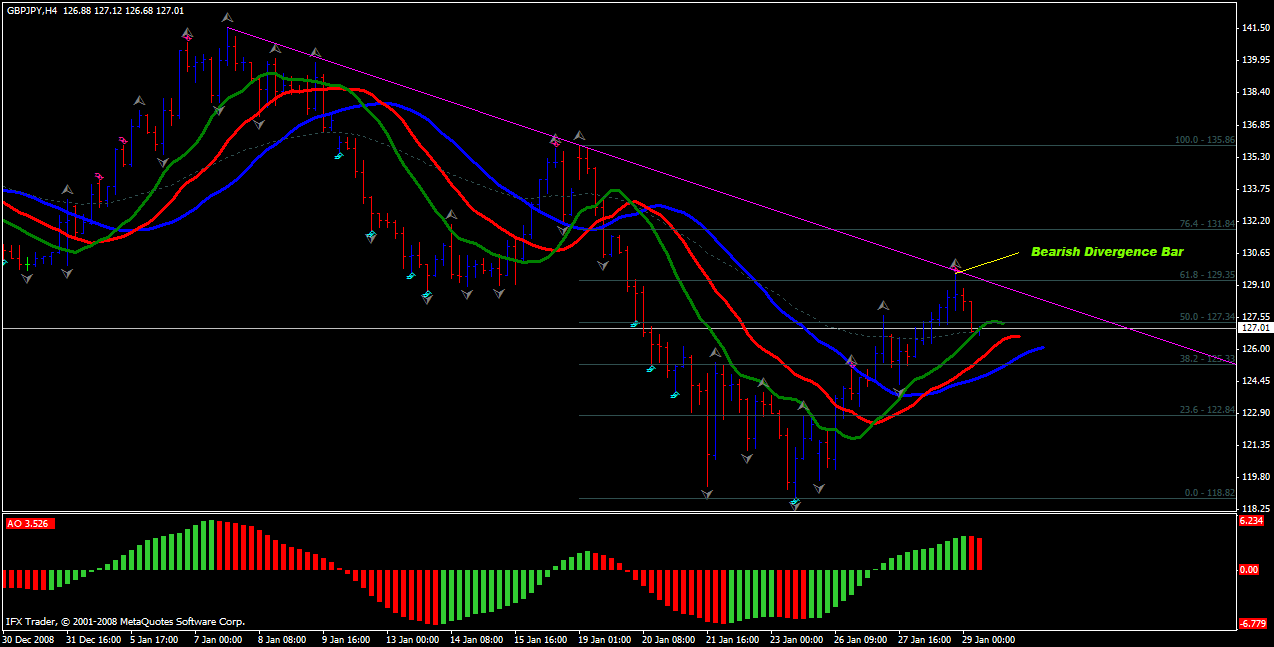Viewport: 1274px width, 647px height.
Task: Click time axis label 14 Jan 08:00
Action: [477, 638]
